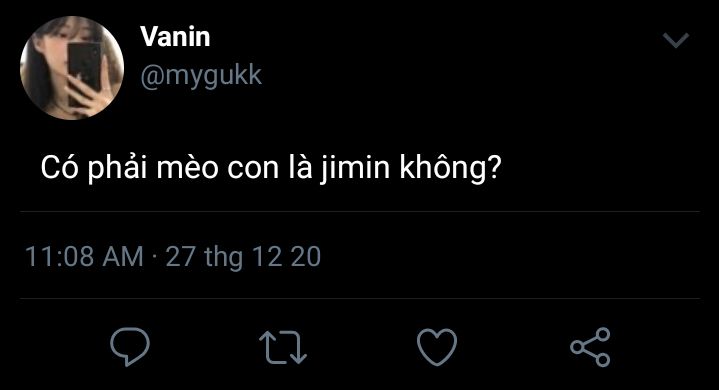Viewport: 719px width, 390px height.
Task: Retweet the post with the arrows icon
Action: pos(283,347)
